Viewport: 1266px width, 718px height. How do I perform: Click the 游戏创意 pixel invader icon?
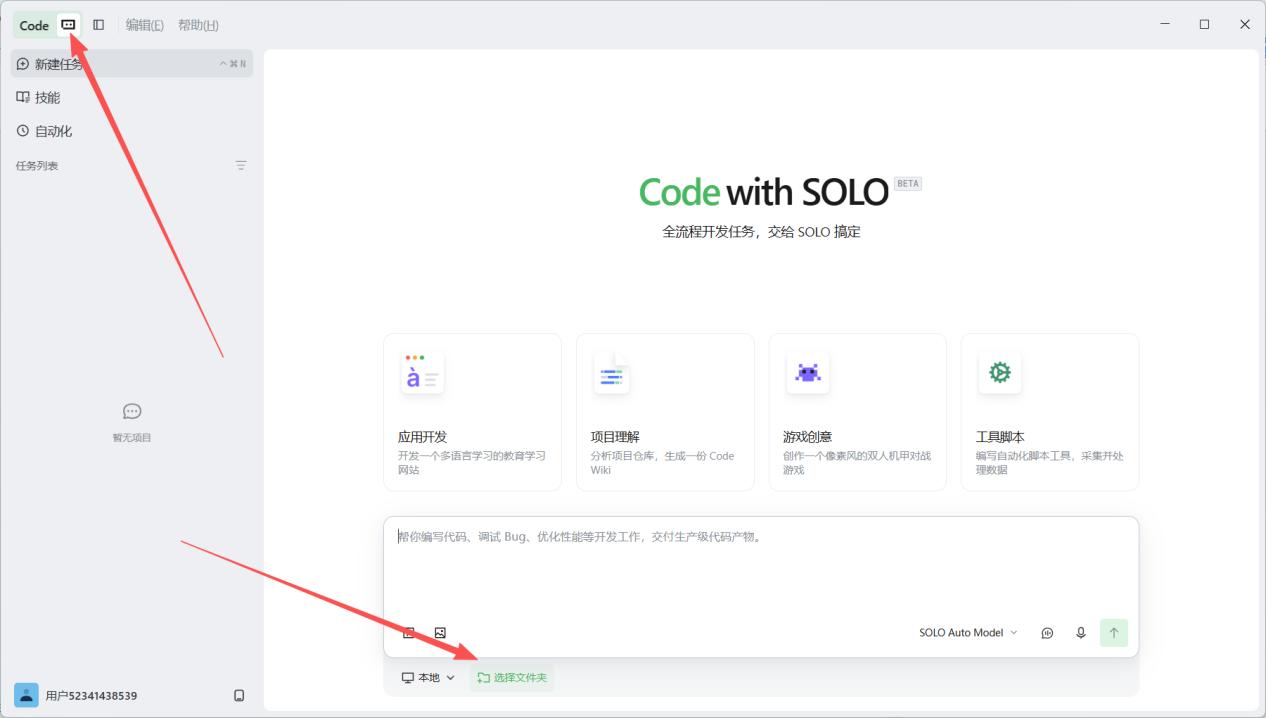tap(807, 373)
